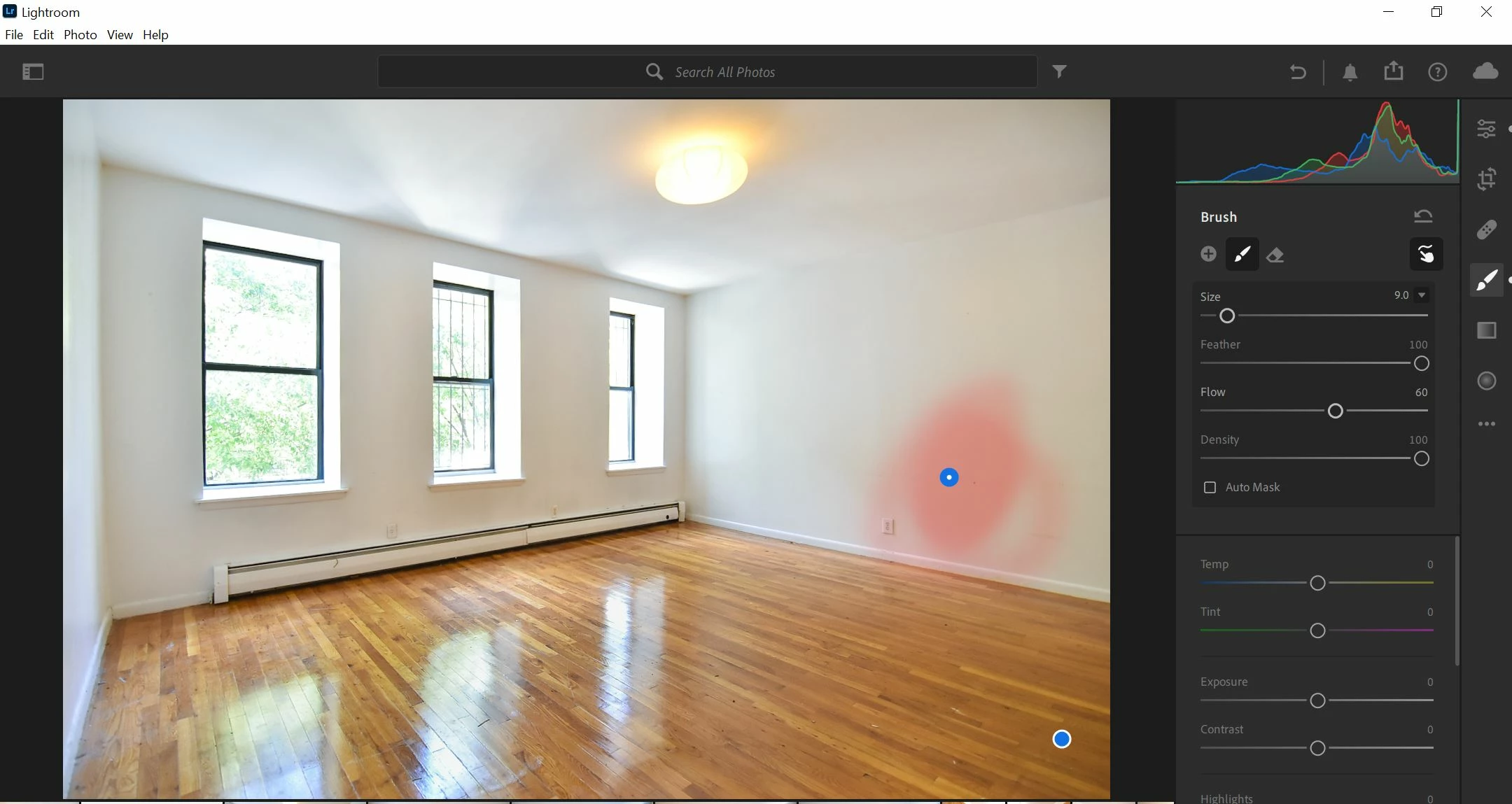Open the search filter funnel
Viewport: 1512px width, 804px height.
point(1059,71)
